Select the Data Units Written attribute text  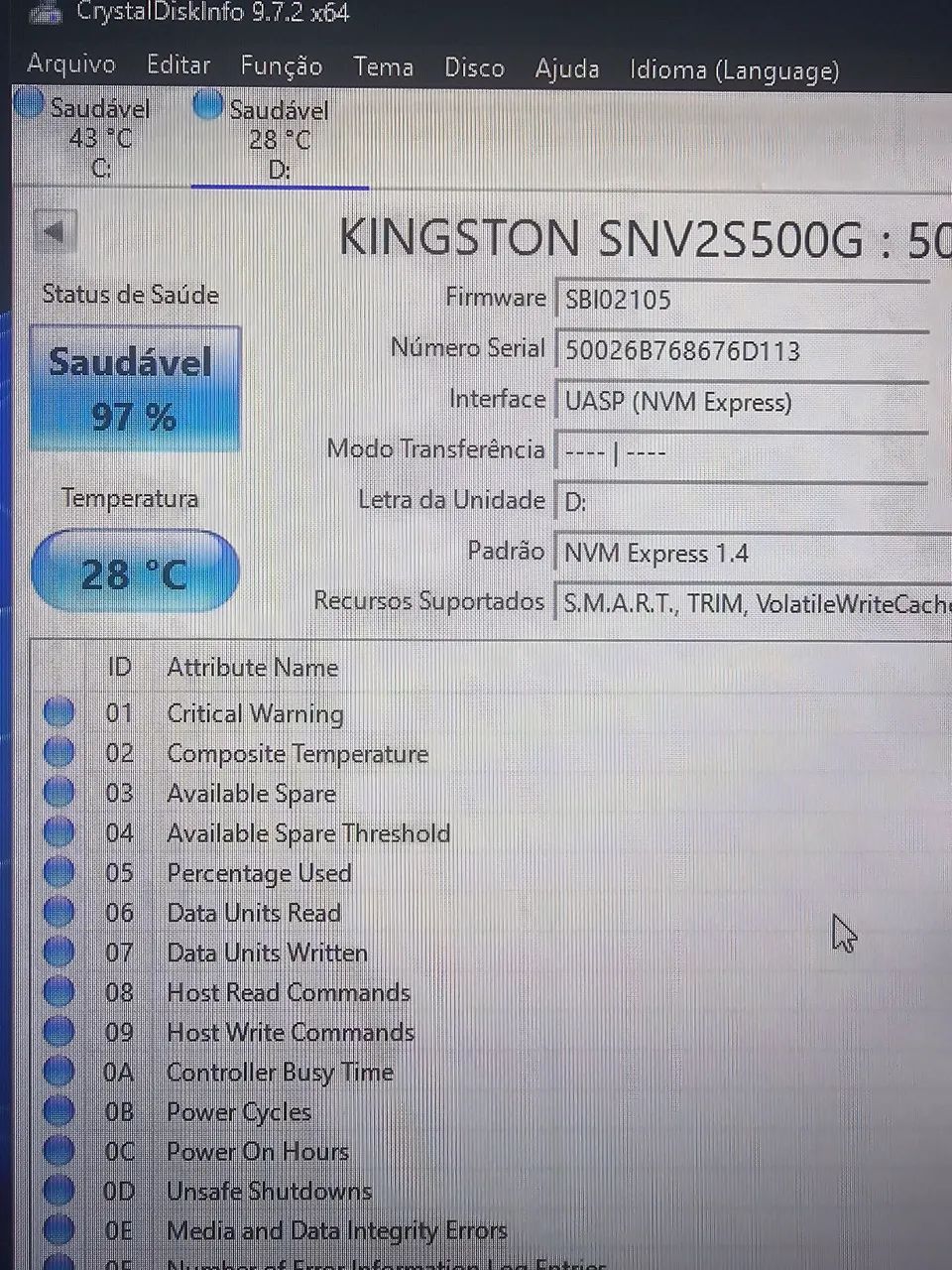click(x=267, y=952)
